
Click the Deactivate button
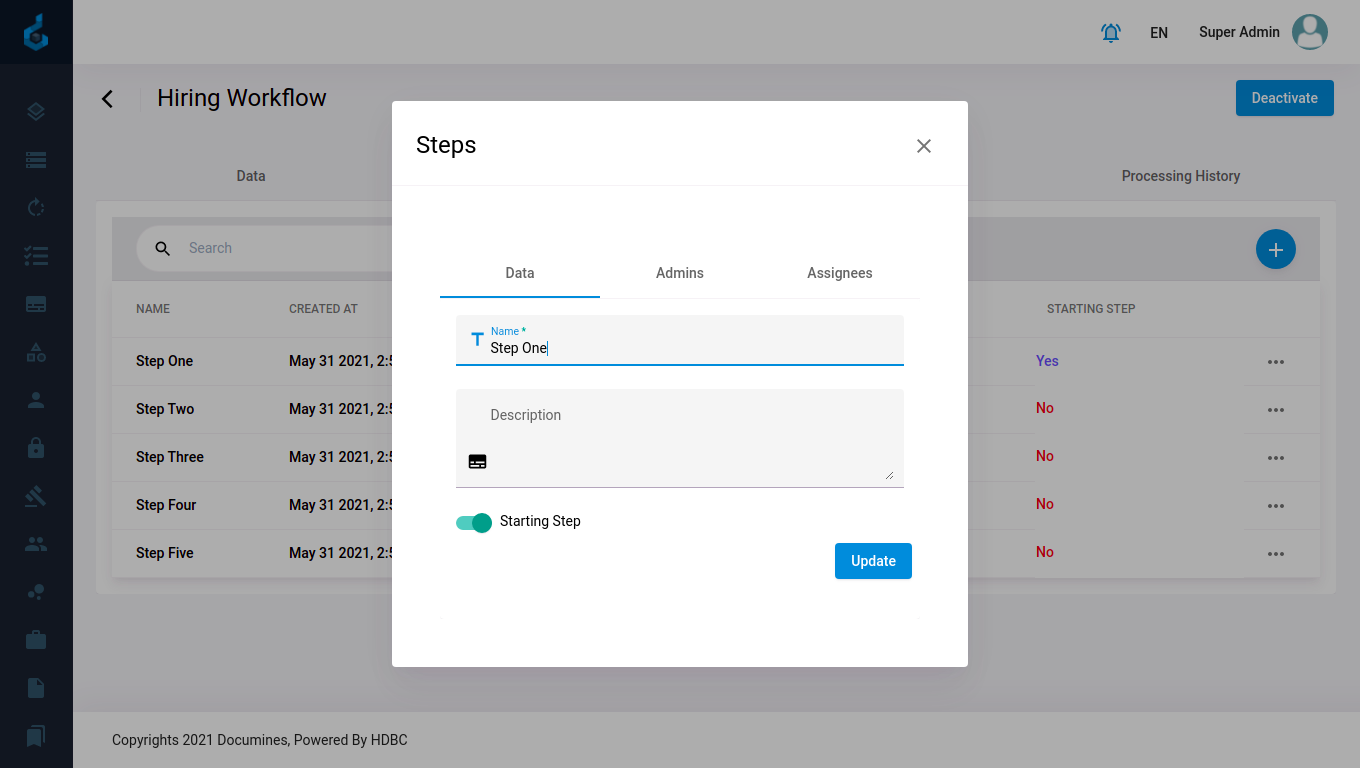[1284, 98]
